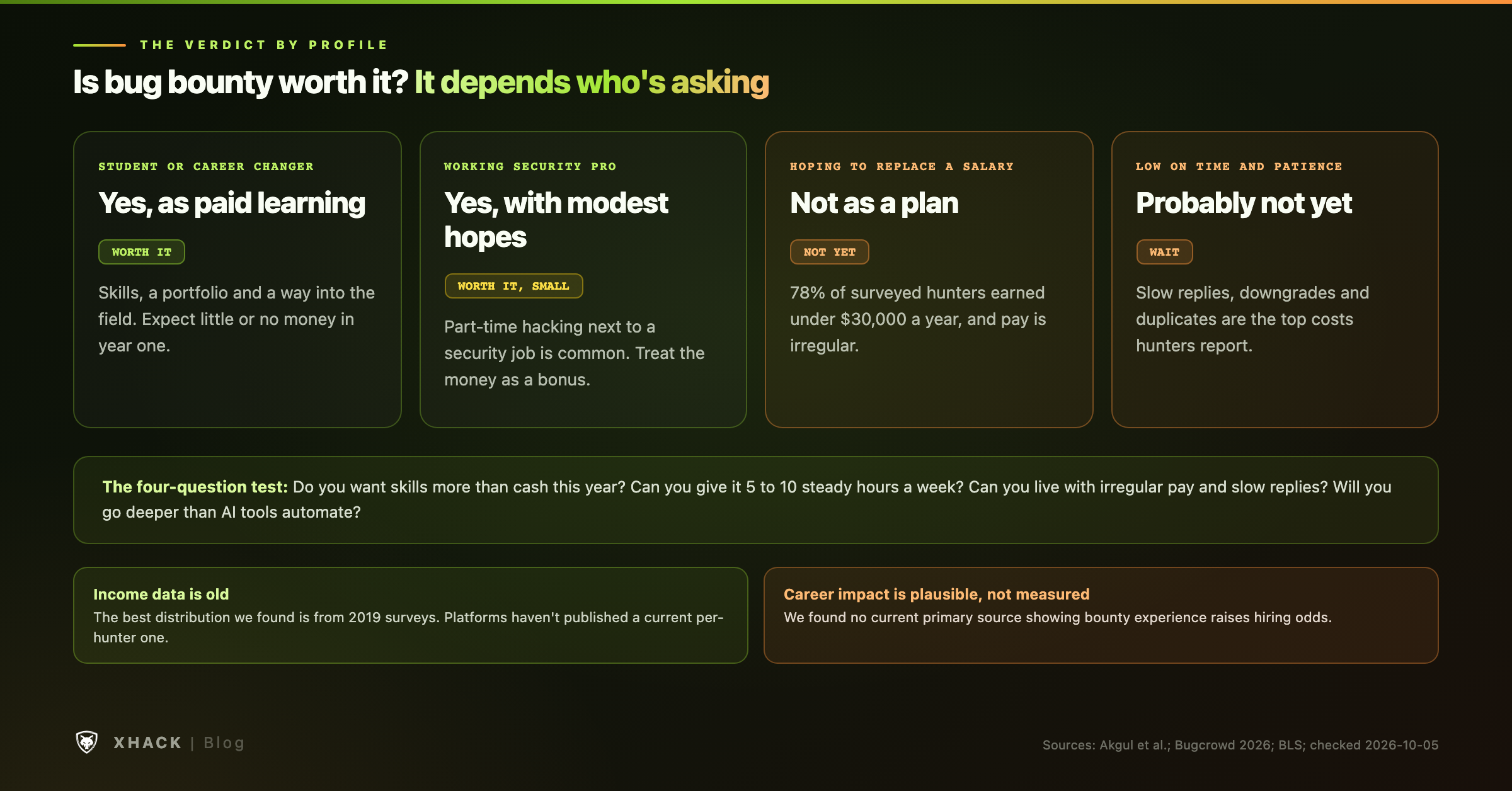Click 'Probably not yet' heading
Screen dimensions: 1512x791
pyautogui.click(x=1244, y=203)
